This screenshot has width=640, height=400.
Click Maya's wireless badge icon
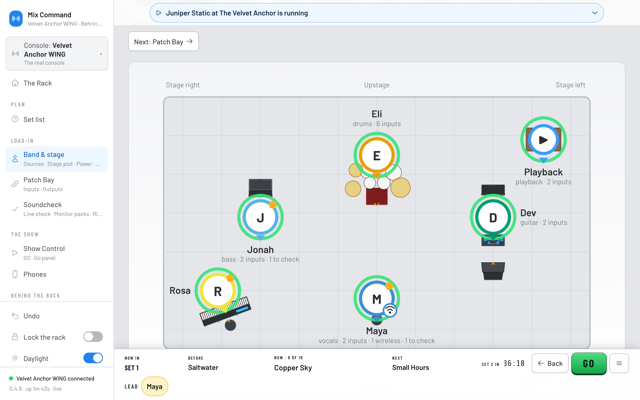click(x=390, y=310)
